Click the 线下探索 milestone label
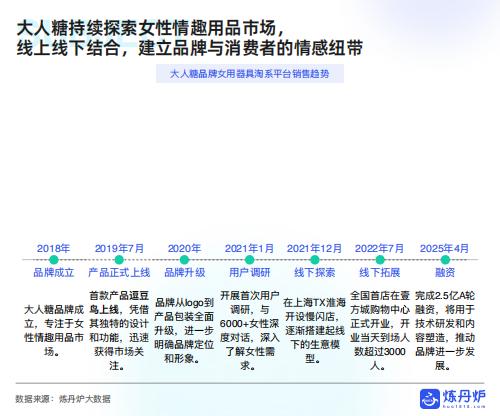Screen dimensions: 500x416 point(314,272)
